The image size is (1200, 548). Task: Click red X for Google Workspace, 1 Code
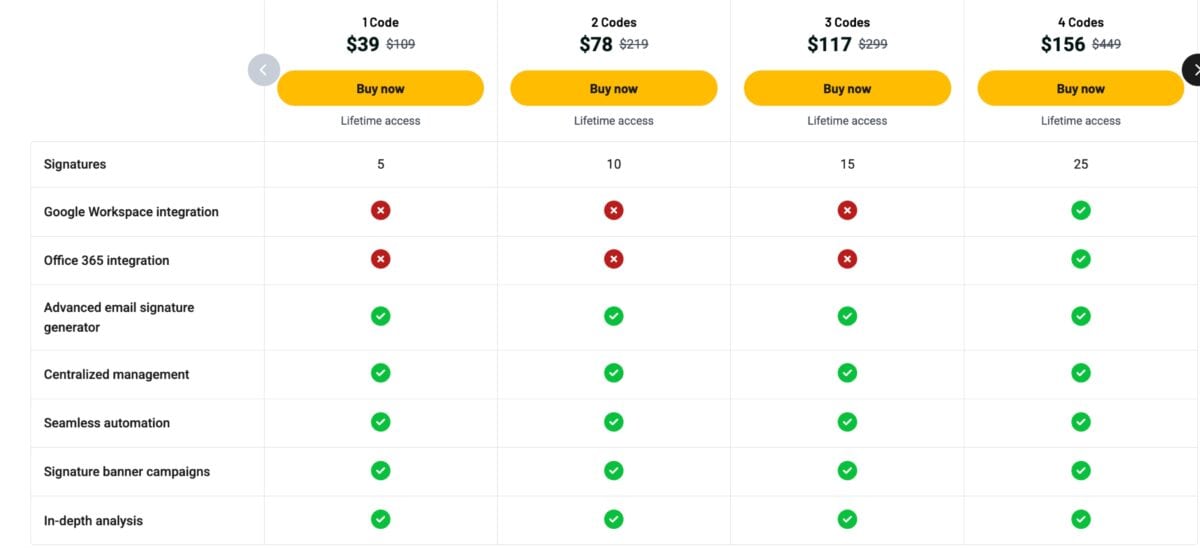(380, 211)
